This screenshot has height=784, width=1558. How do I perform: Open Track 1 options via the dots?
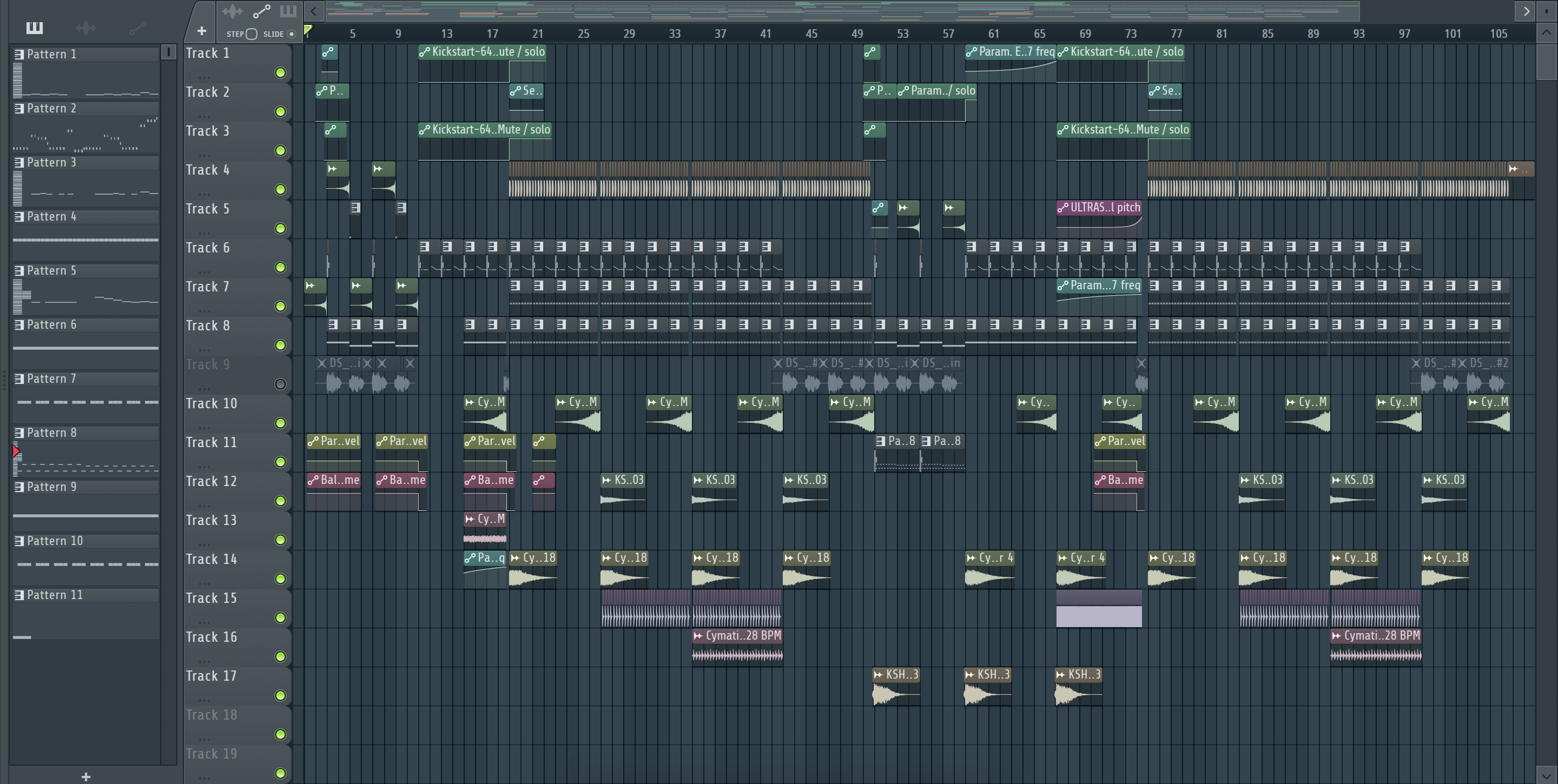tap(204, 77)
